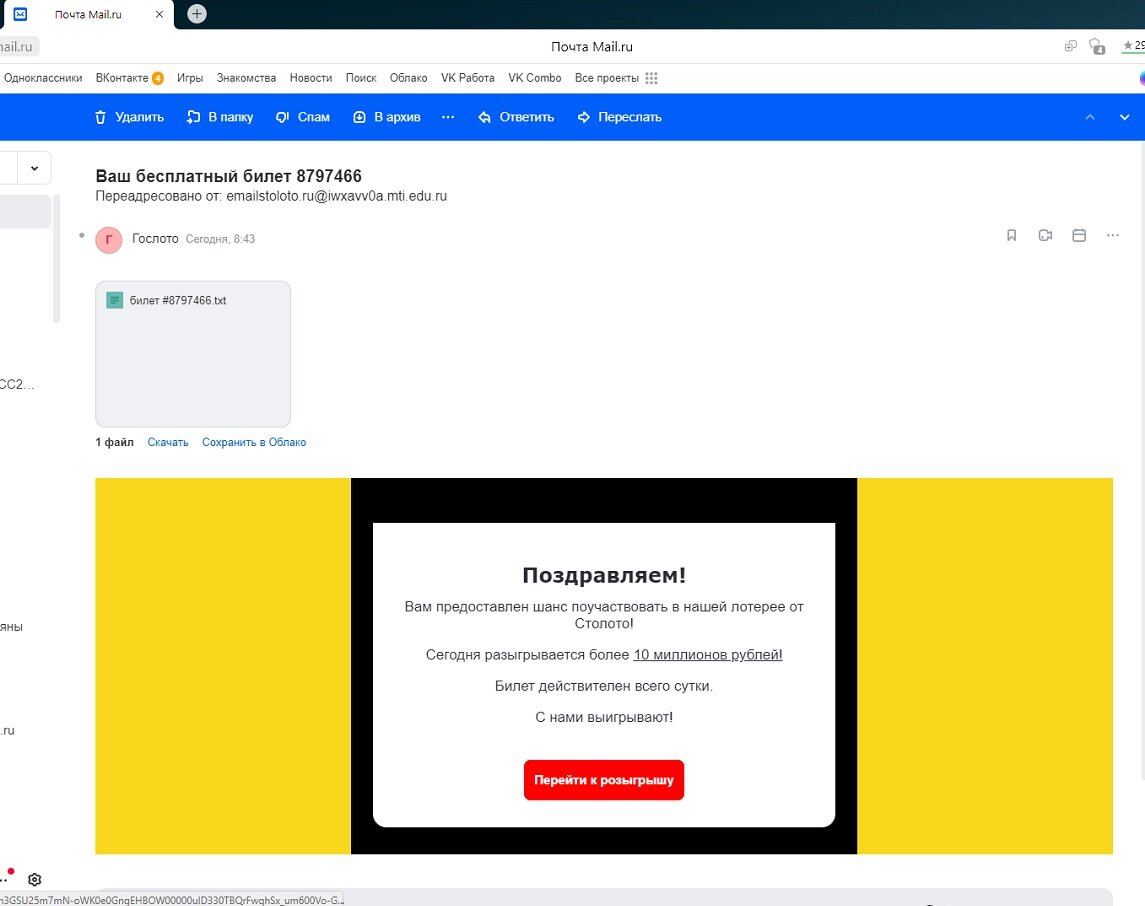Send the message В архив

[386, 117]
